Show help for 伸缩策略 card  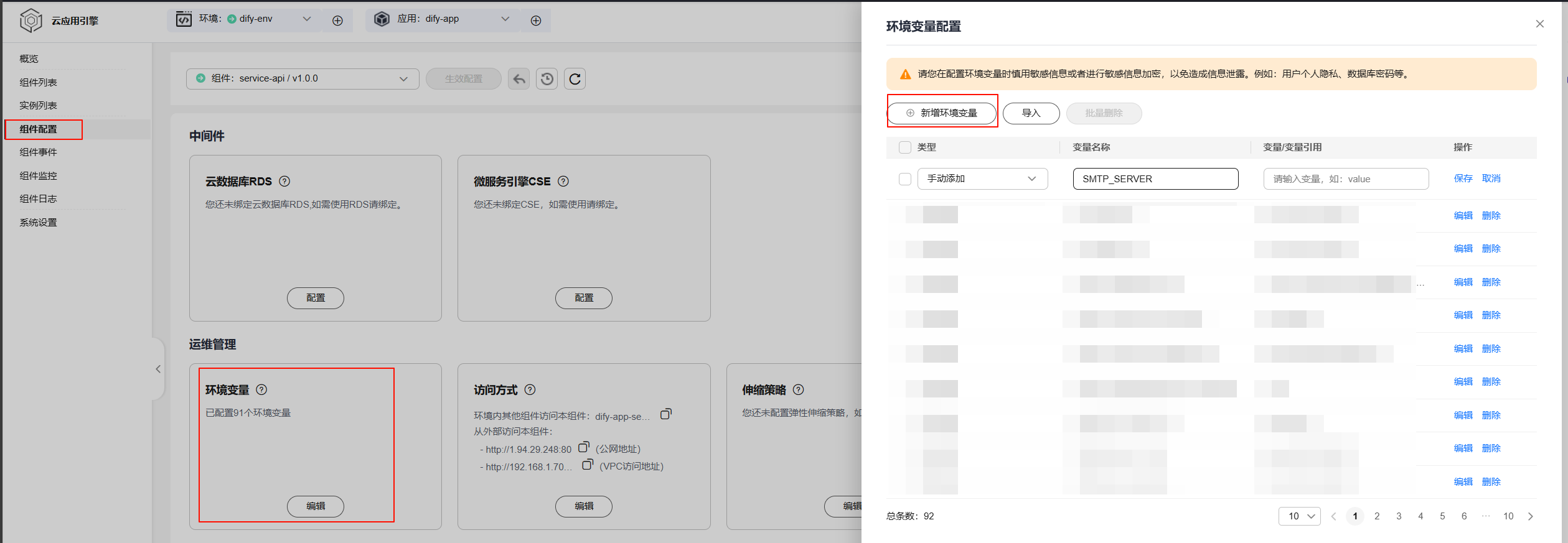[x=799, y=389]
